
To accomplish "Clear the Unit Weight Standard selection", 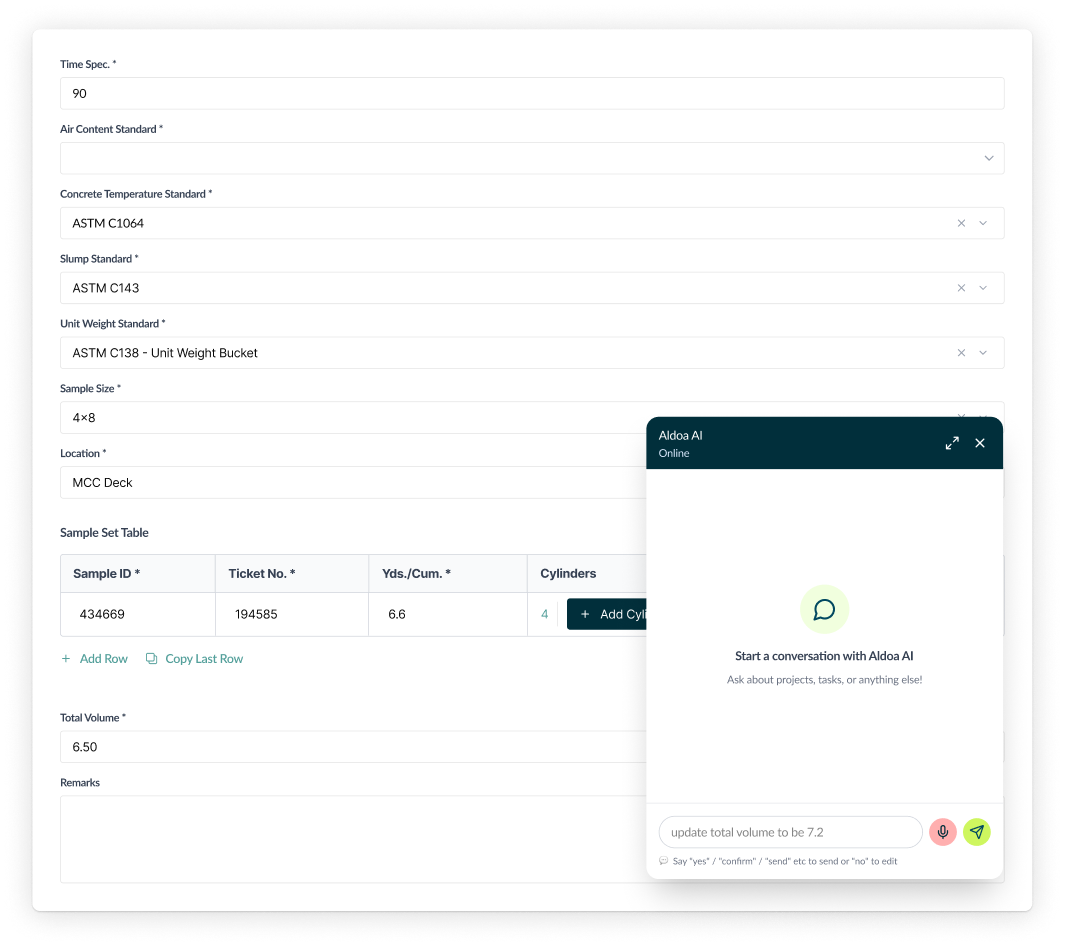I will pos(960,352).
